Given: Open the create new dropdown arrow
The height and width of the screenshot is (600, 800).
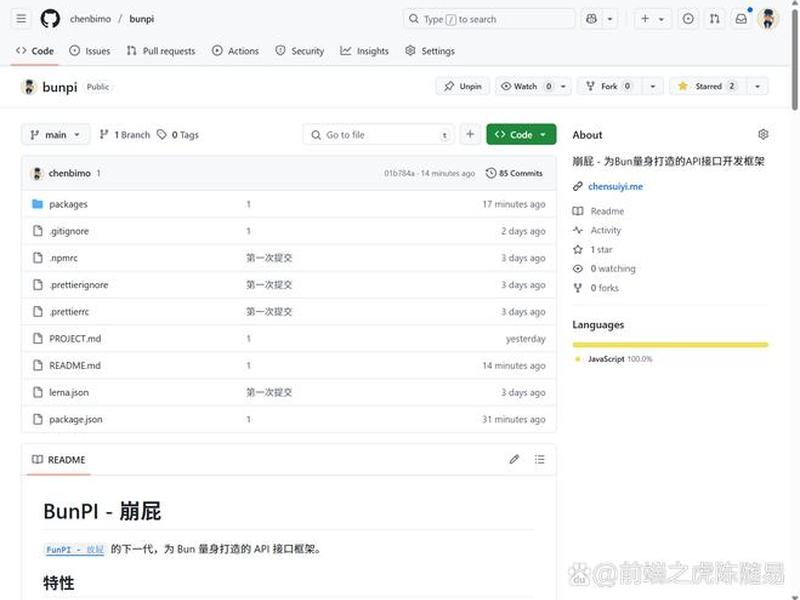Looking at the screenshot, I should pos(661,19).
